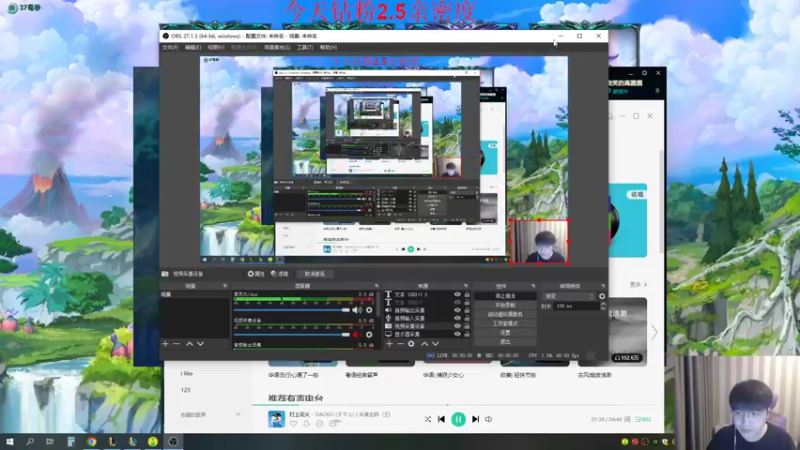Open the OBS Tools menu (工具)

point(305,47)
